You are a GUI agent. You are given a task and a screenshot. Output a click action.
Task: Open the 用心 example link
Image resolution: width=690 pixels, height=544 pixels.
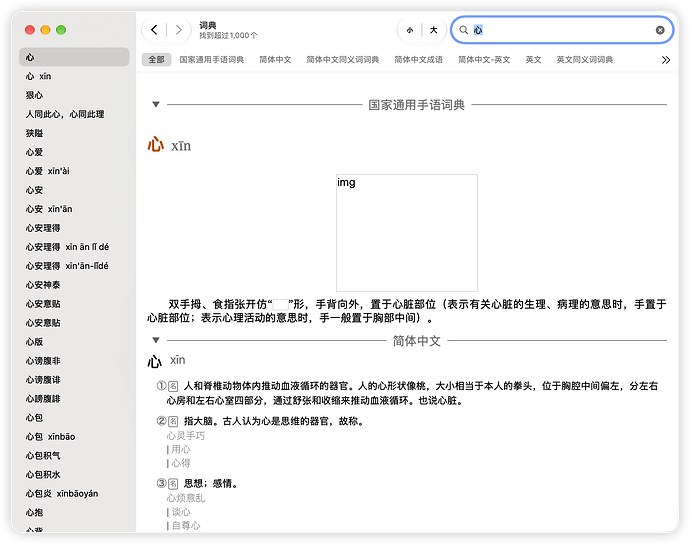pos(181,449)
